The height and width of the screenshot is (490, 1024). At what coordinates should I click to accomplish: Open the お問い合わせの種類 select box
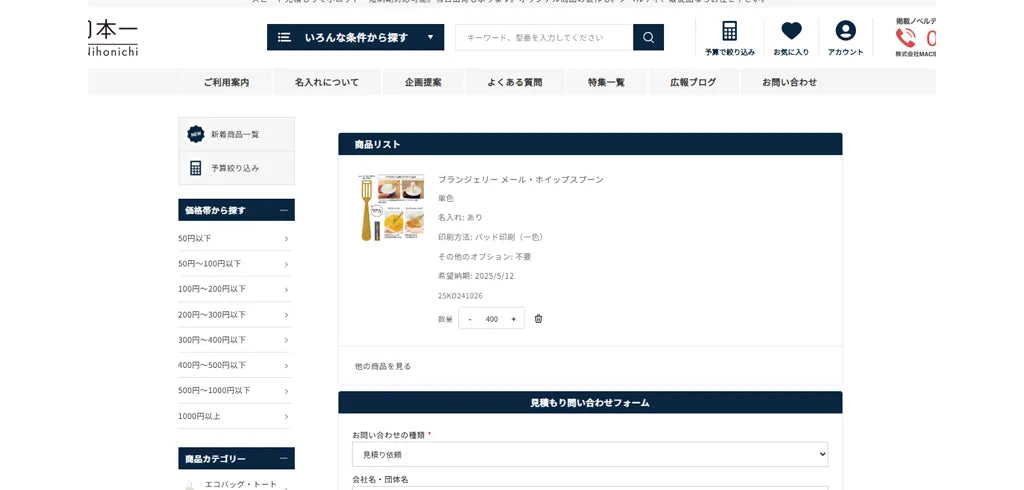pos(590,454)
